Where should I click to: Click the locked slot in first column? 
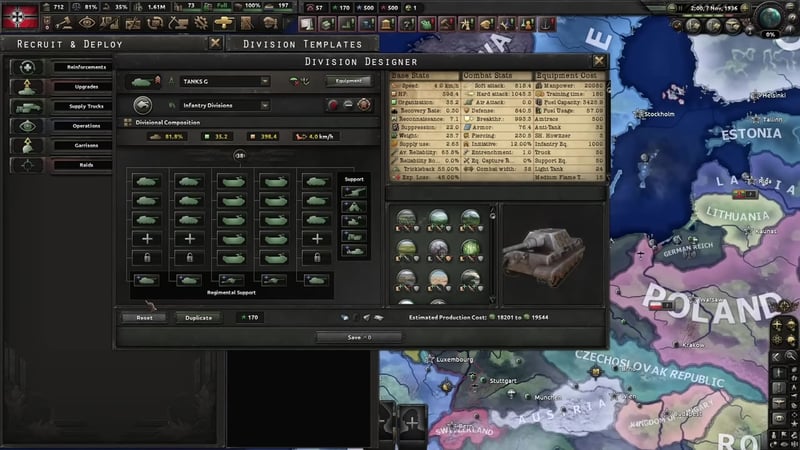click(x=147, y=258)
